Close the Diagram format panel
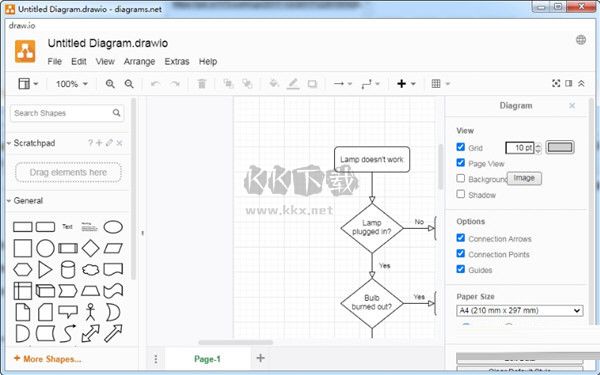Image resolution: width=600 pixels, height=375 pixels. coord(572,106)
